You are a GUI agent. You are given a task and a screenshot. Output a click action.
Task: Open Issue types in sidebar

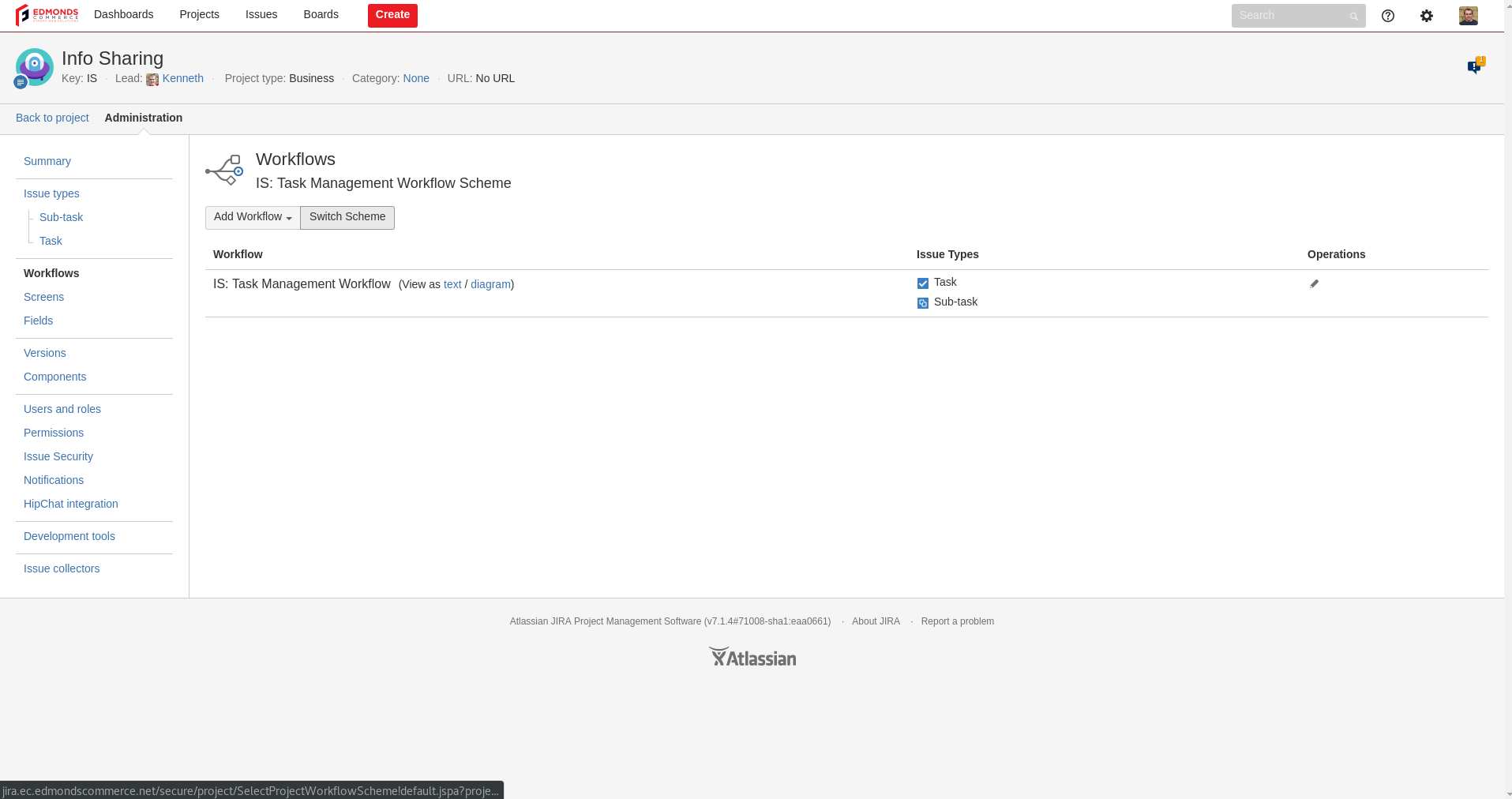click(x=51, y=193)
